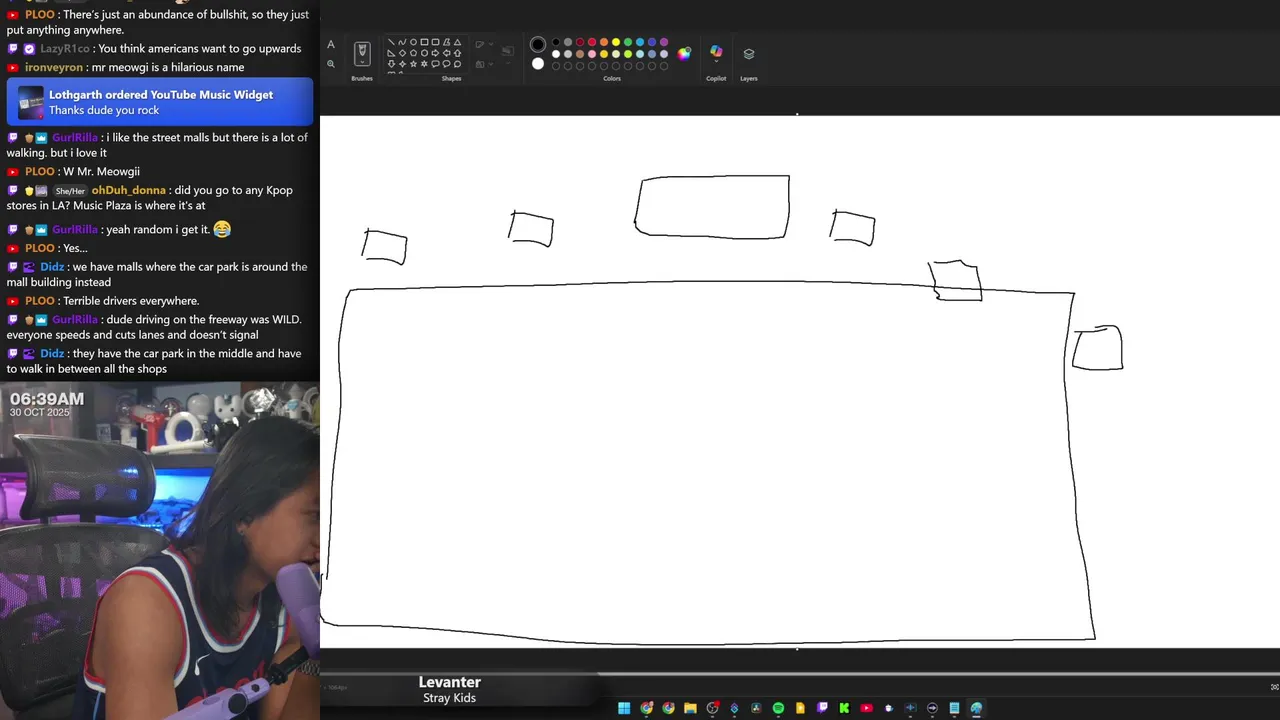Open YouTube from the taskbar
The width and height of the screenshot is (1280, 720).
point(866,708)
